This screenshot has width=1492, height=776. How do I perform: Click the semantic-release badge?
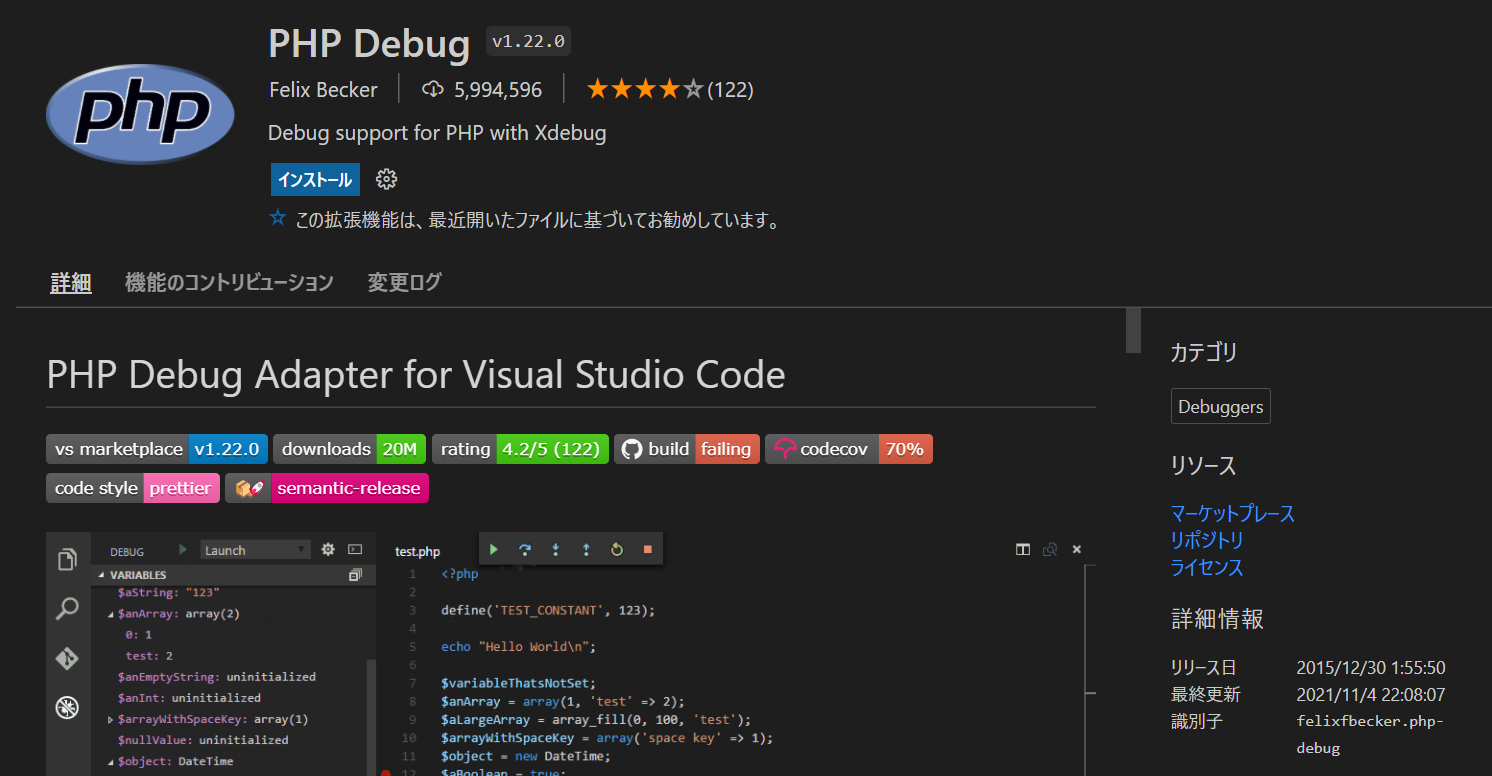[x=327, y=488]
